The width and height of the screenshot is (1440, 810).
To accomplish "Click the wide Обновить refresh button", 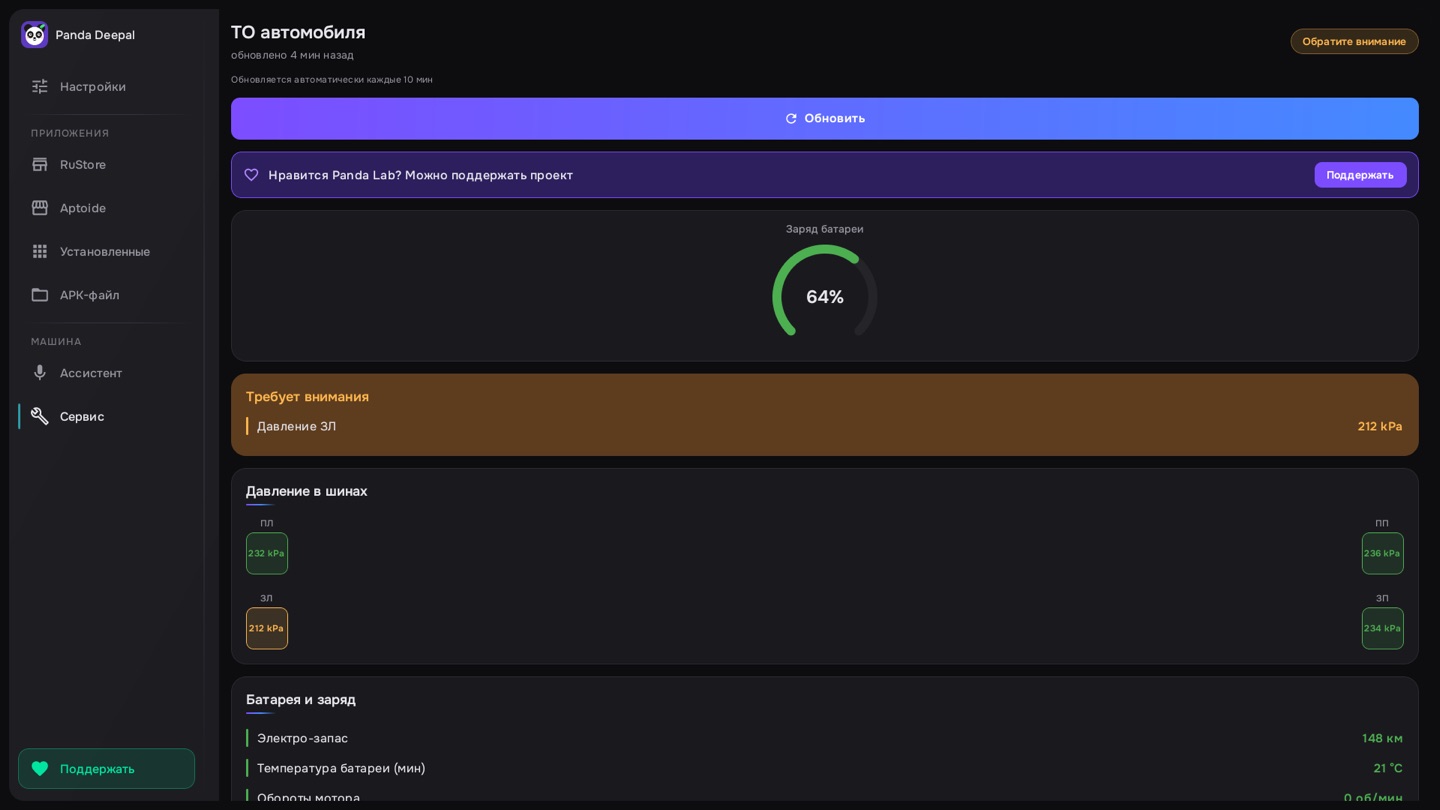I will pyautogui.click(x=824, y=118).
